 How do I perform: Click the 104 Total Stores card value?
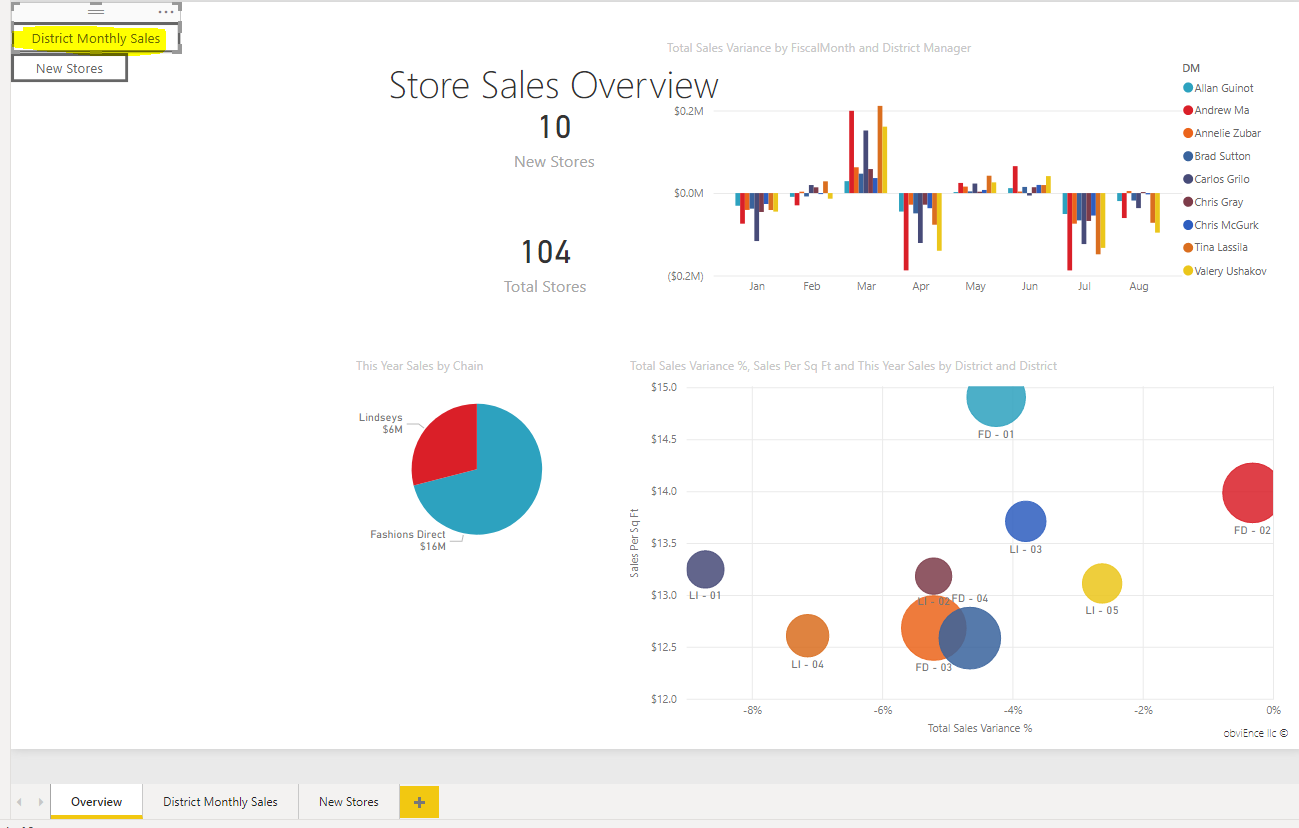545,251
